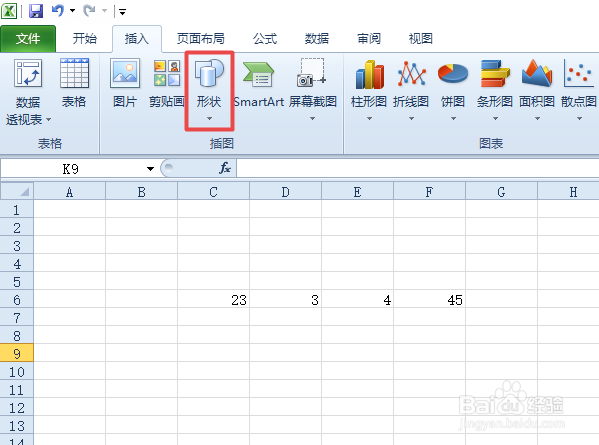Click cell C6 containing 23
This screenshot has width=599, height=445.
tap(214, 300)
